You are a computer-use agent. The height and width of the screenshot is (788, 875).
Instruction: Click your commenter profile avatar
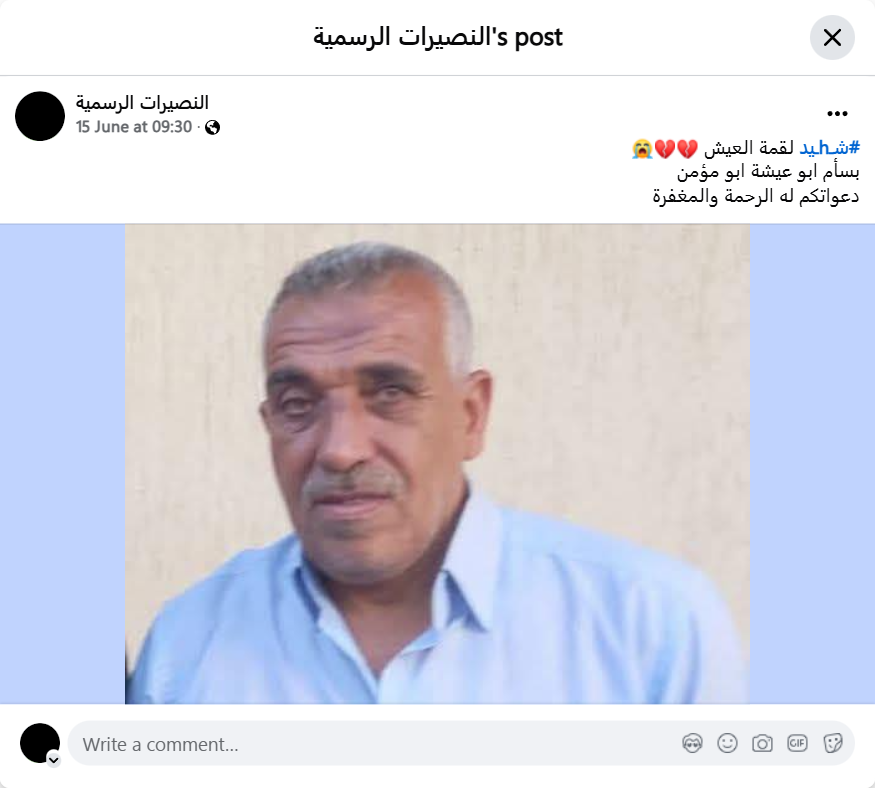pyautogui.click(x=40, y=743)
